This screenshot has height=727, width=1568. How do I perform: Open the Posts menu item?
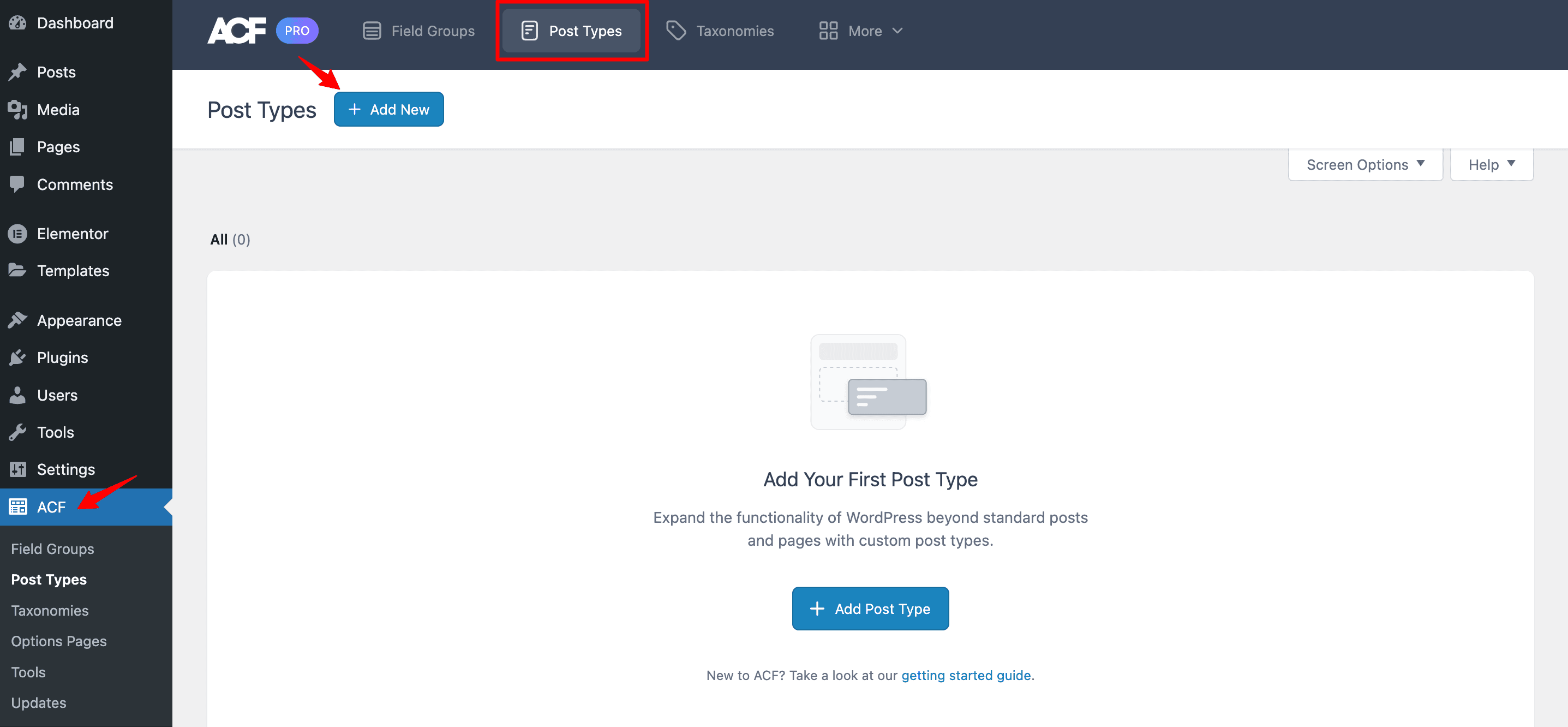(x=86, y=72)
